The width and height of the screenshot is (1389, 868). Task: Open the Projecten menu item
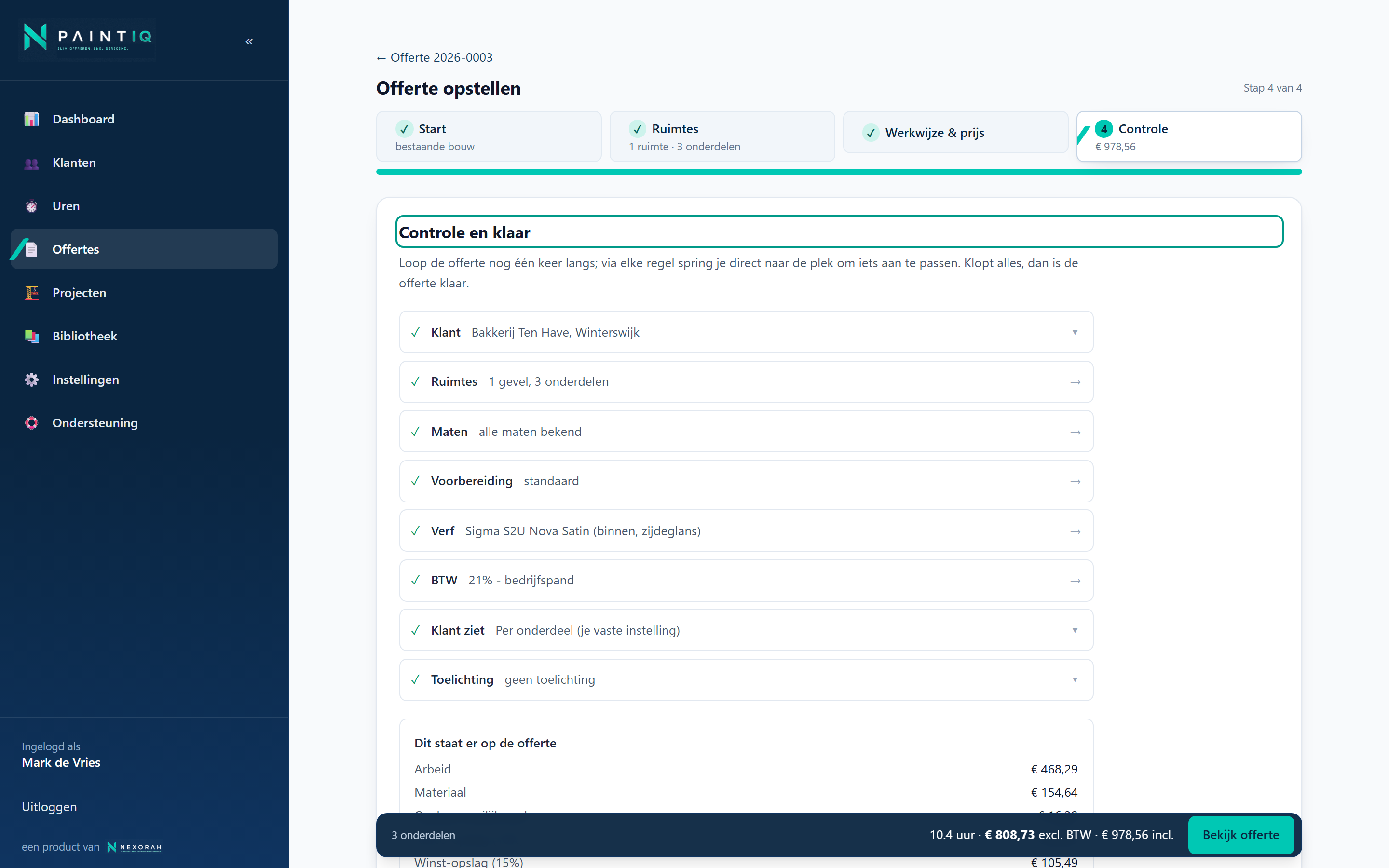pyautogui.click(x=144, y=293)
